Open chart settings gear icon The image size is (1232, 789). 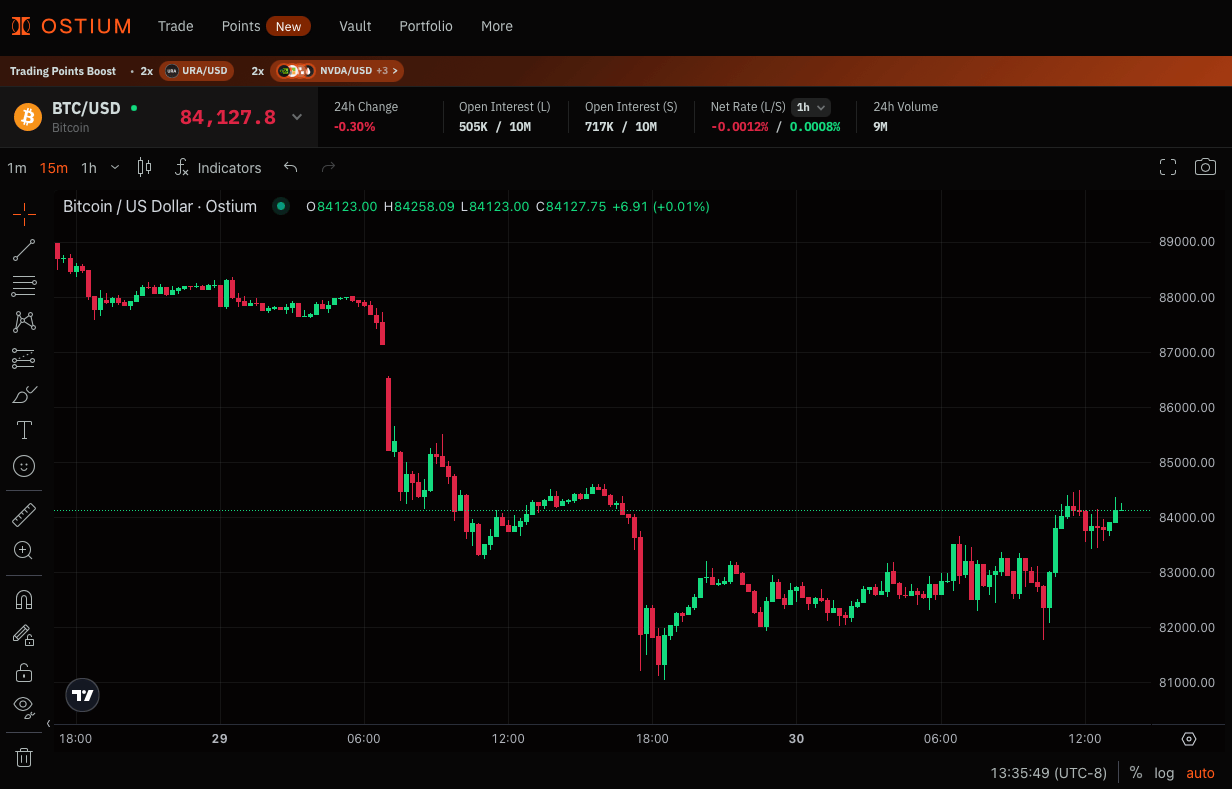pyautogui.click(x=1189, y=739)
